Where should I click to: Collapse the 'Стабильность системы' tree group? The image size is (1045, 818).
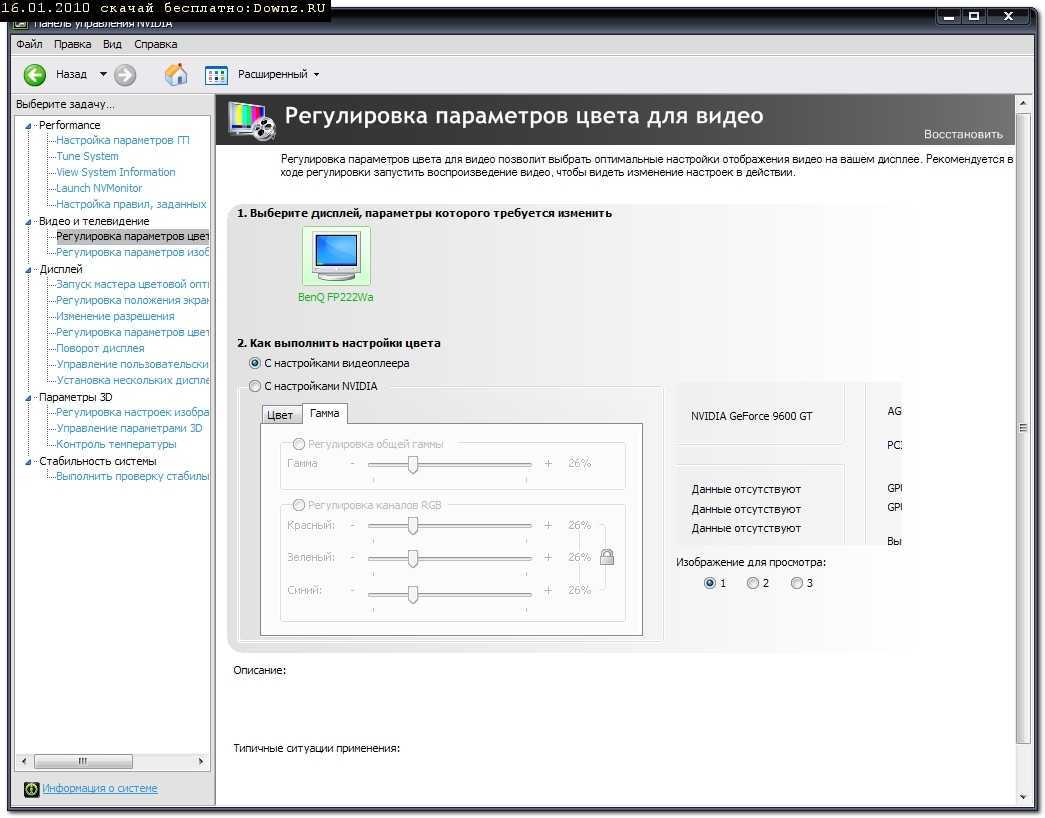click(x=28, y=462)
